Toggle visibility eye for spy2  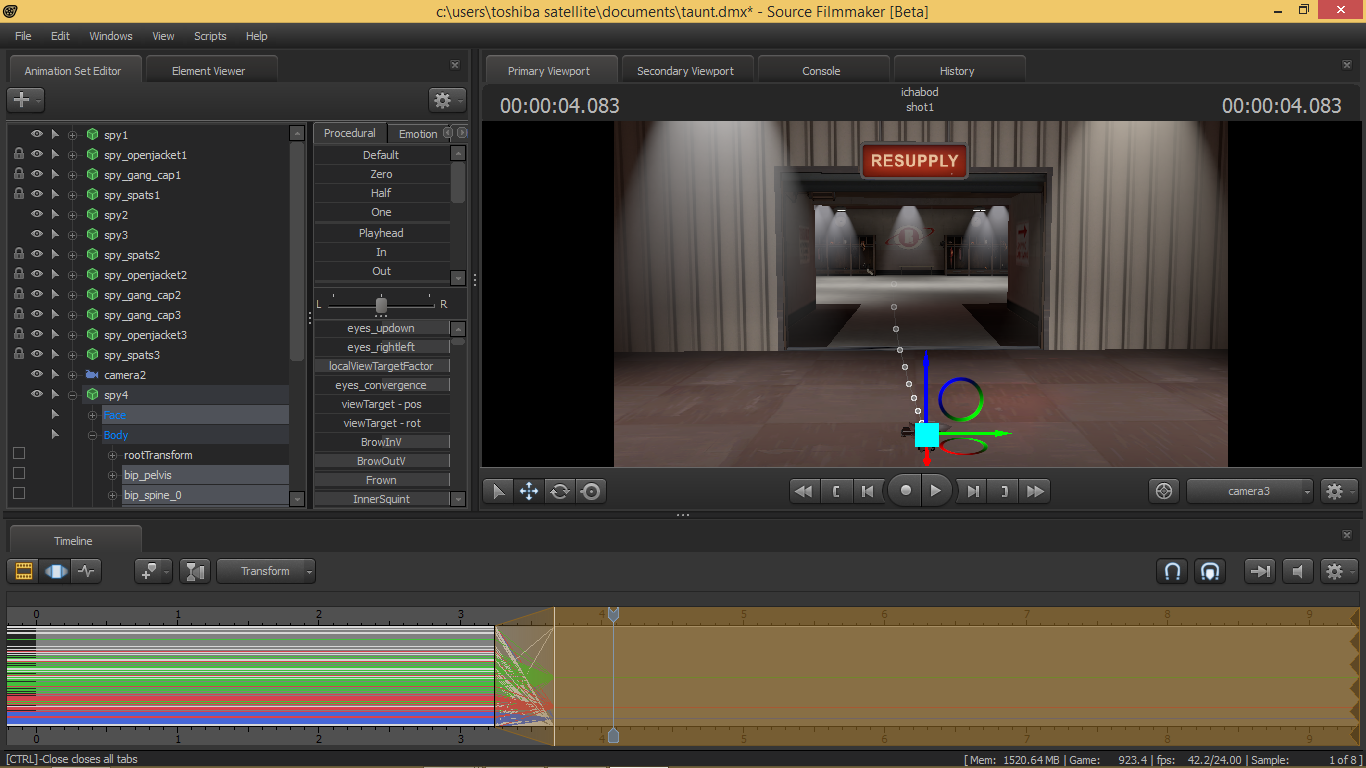pos(37,214)
